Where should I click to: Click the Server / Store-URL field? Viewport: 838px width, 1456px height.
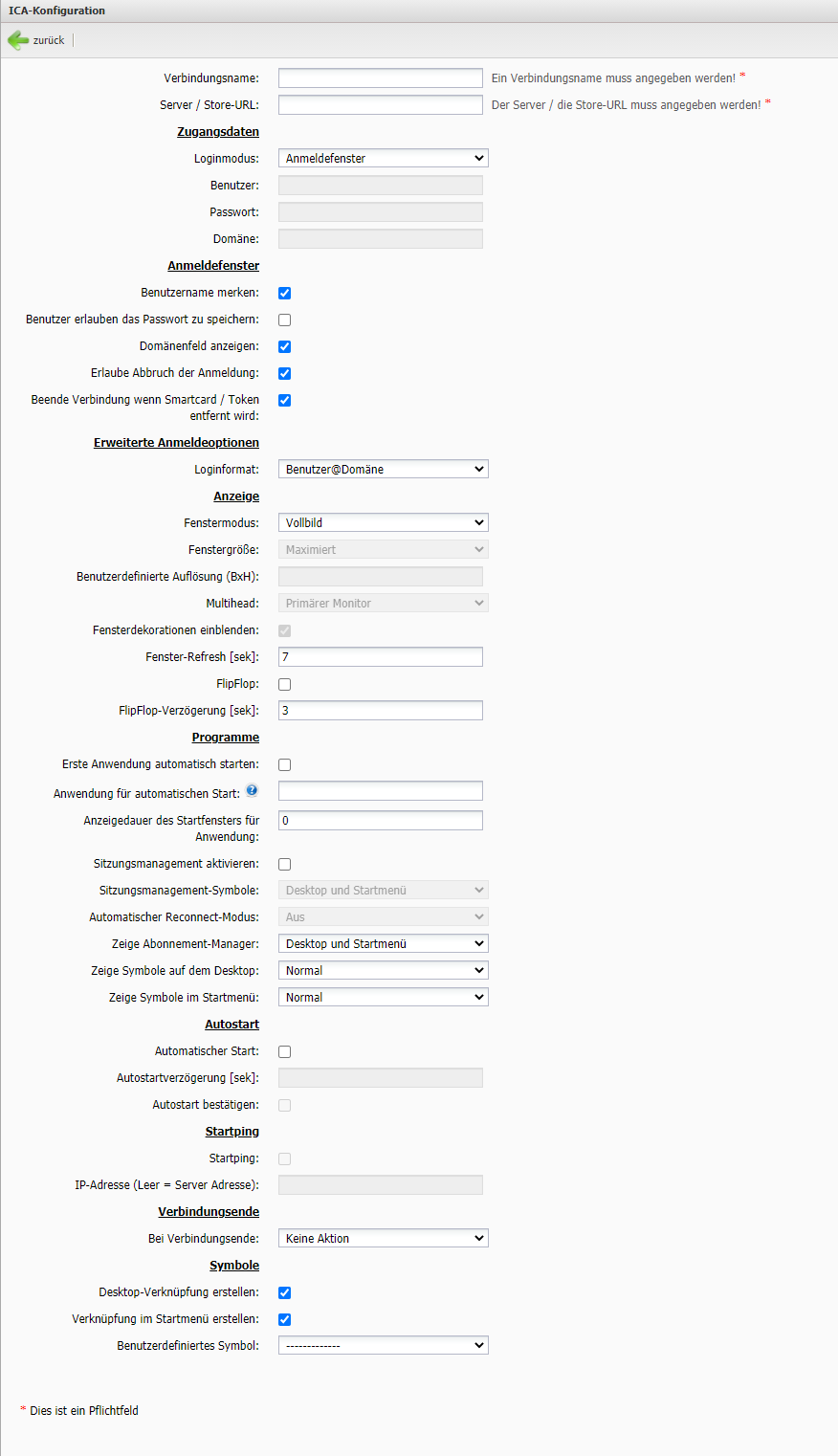click(x=381, y=104)
